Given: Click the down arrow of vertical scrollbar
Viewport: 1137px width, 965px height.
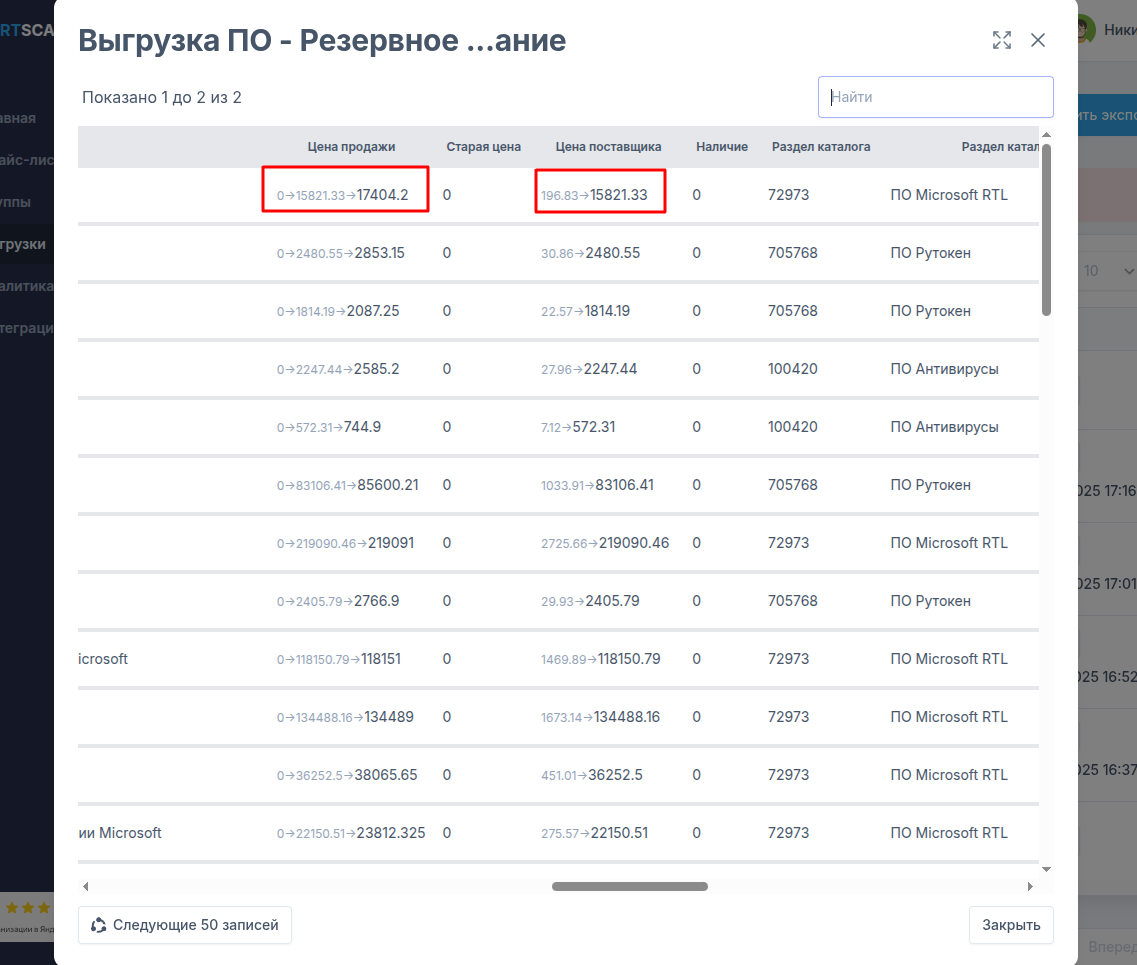Looking at the screenshot, I should [1046, 869].
